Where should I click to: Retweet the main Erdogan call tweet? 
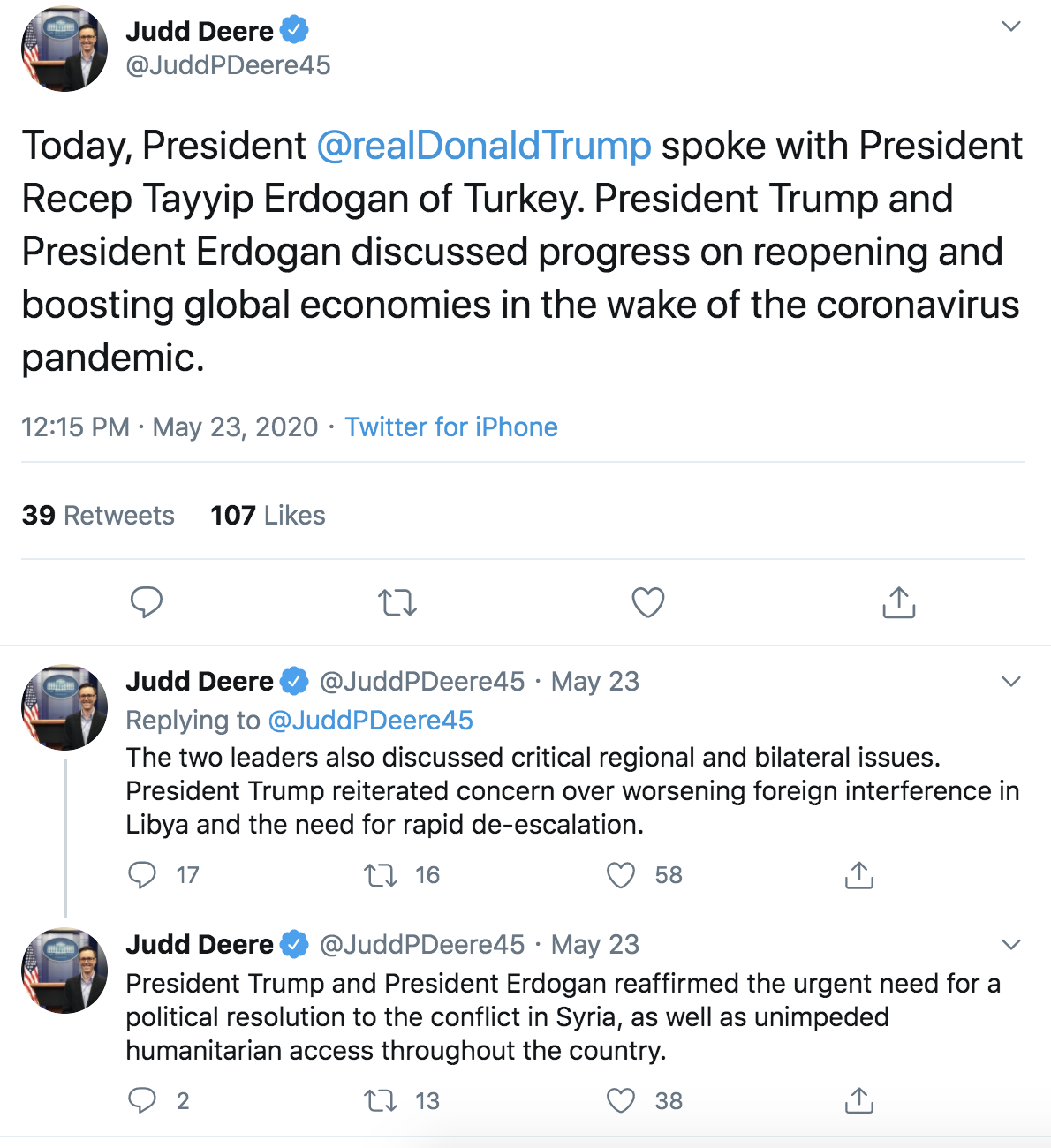397,602
